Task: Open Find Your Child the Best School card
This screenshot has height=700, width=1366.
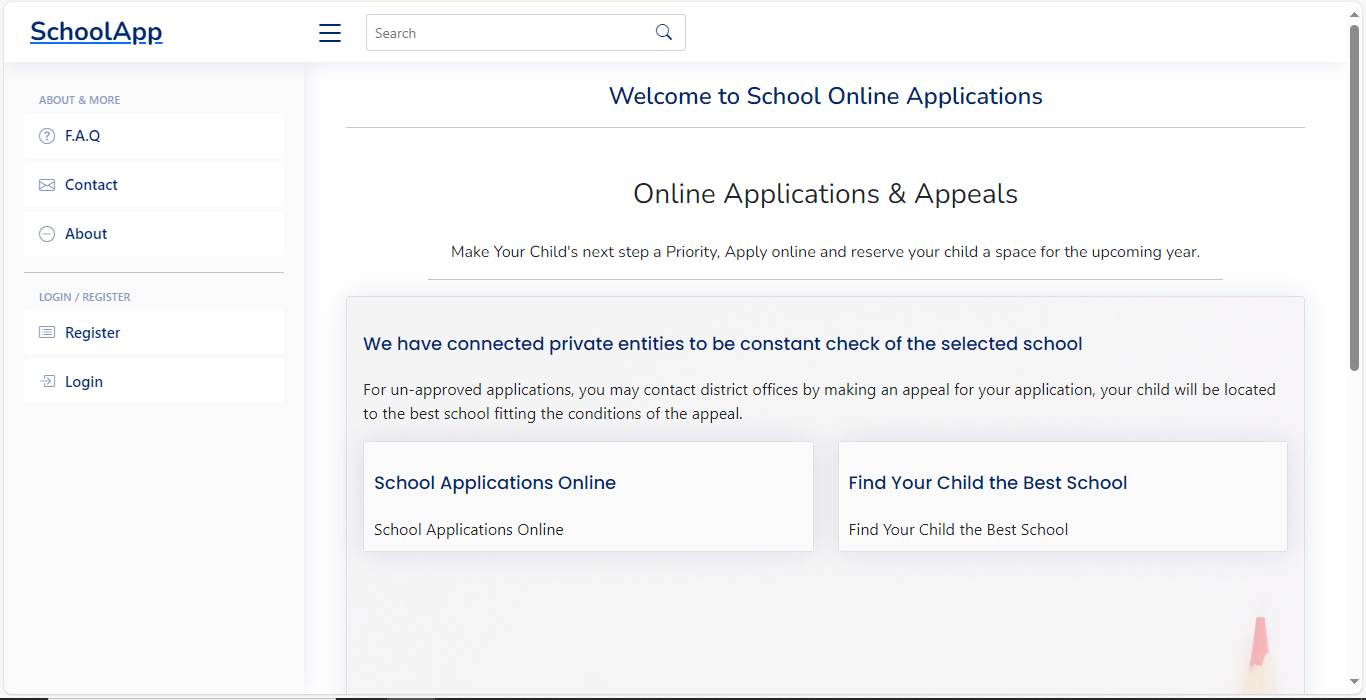Action: click(x=1062, y=496)
